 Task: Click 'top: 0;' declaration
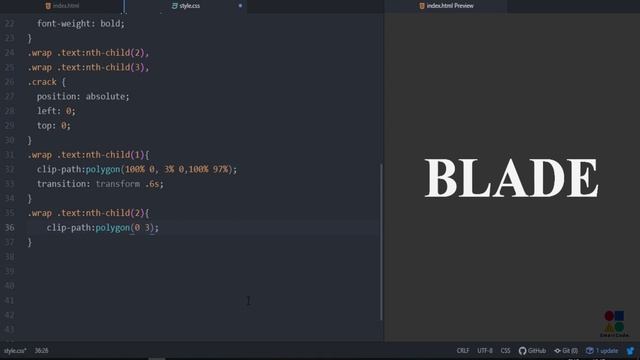pyautogui.click(x=53, y=125)
